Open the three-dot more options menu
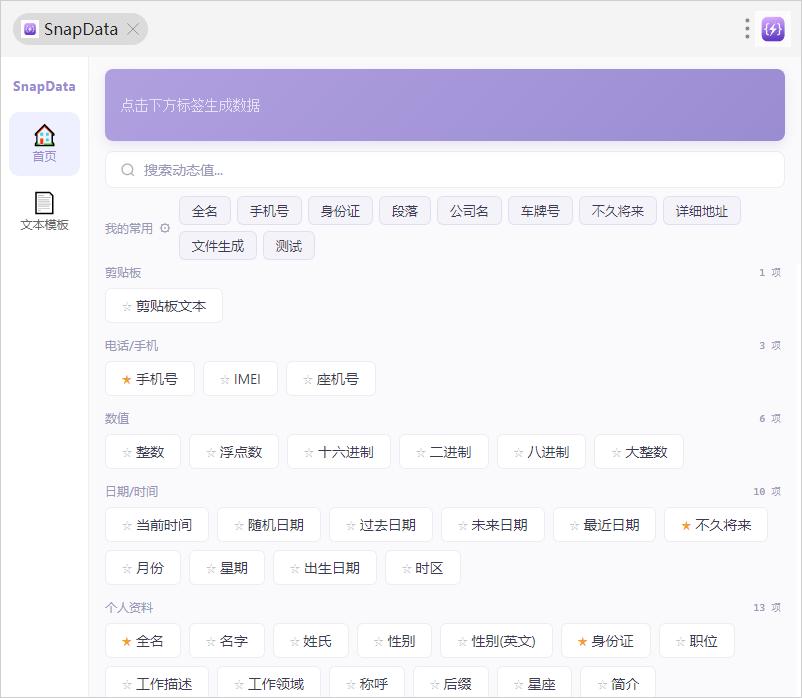The height and width of the screenshot is (698, 802). [747, 29]
